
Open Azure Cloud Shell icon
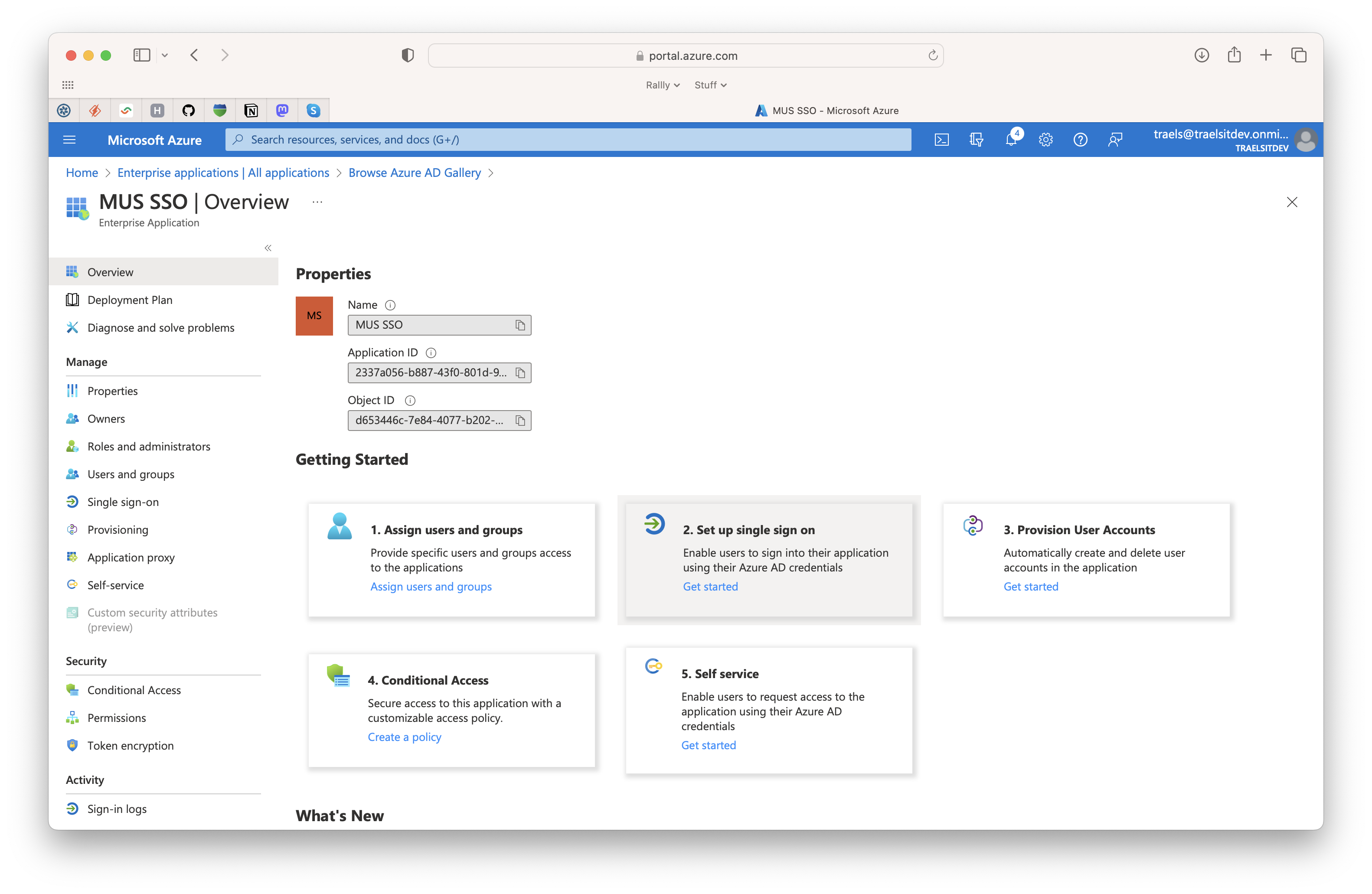pos(941,140)
